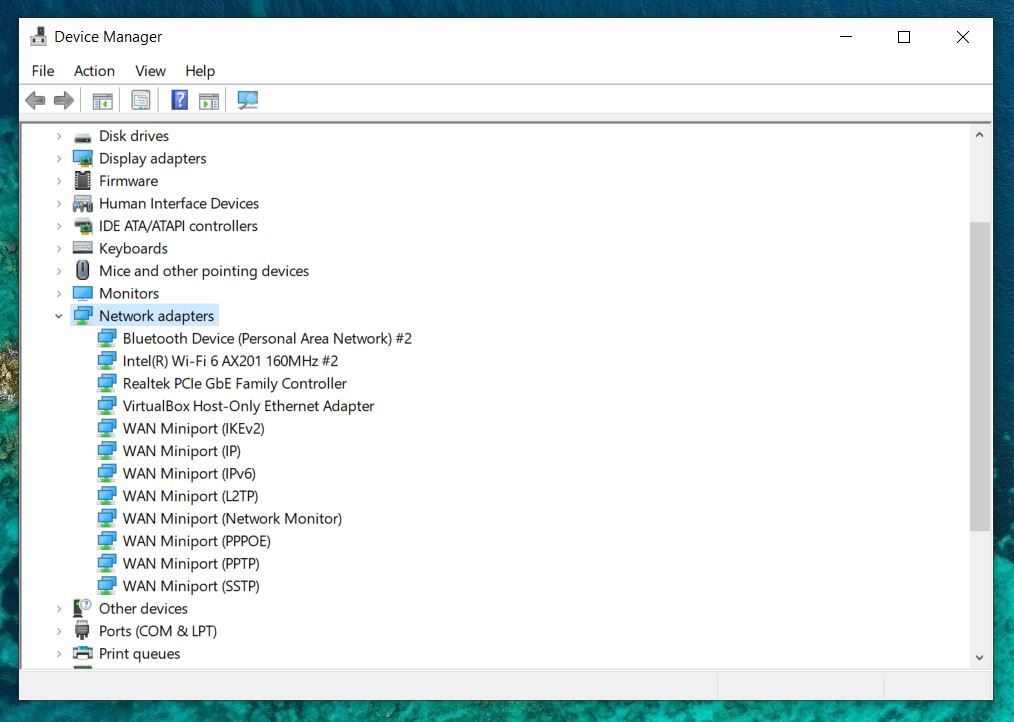
Task: Click Show/Hide Action Pane toolbar icon
Action: (x=209, y=100)
